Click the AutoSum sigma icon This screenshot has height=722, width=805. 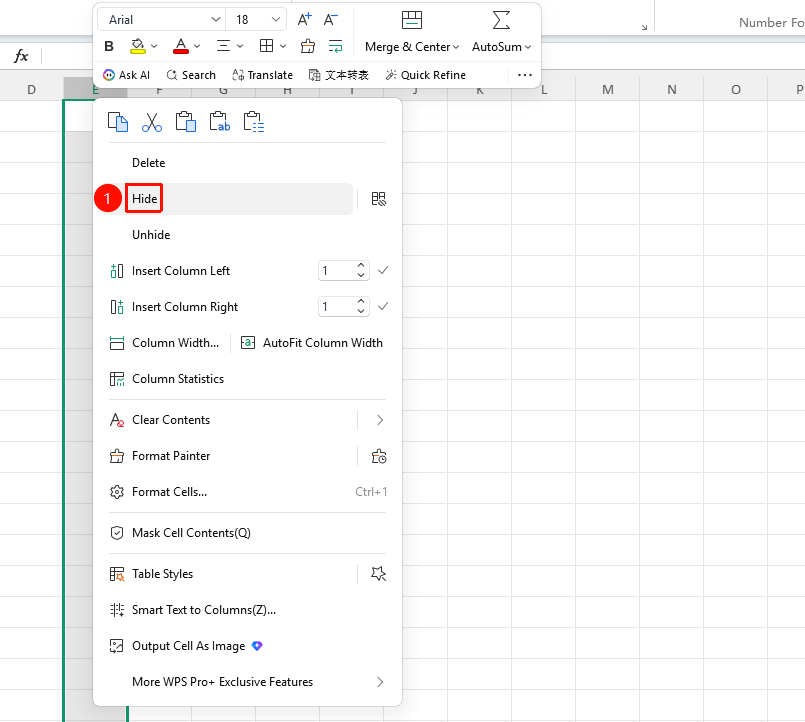tap(501, 20)
